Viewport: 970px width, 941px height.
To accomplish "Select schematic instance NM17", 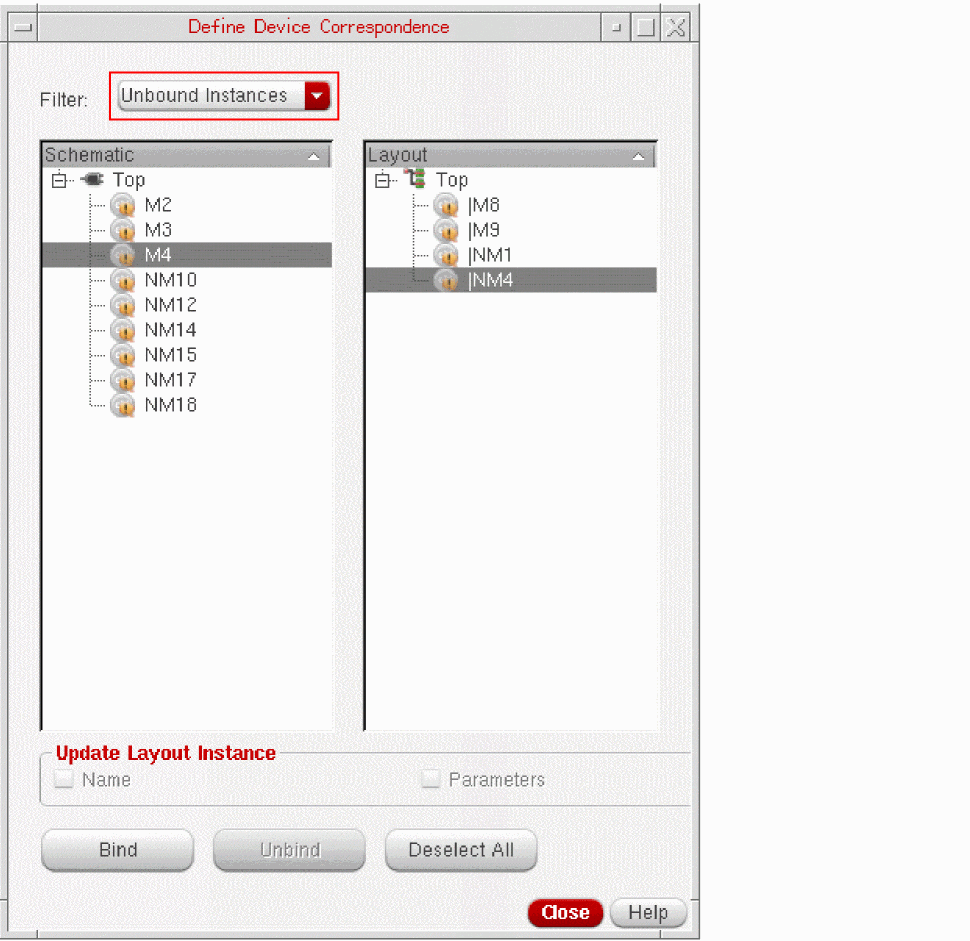I will (170, 380).
